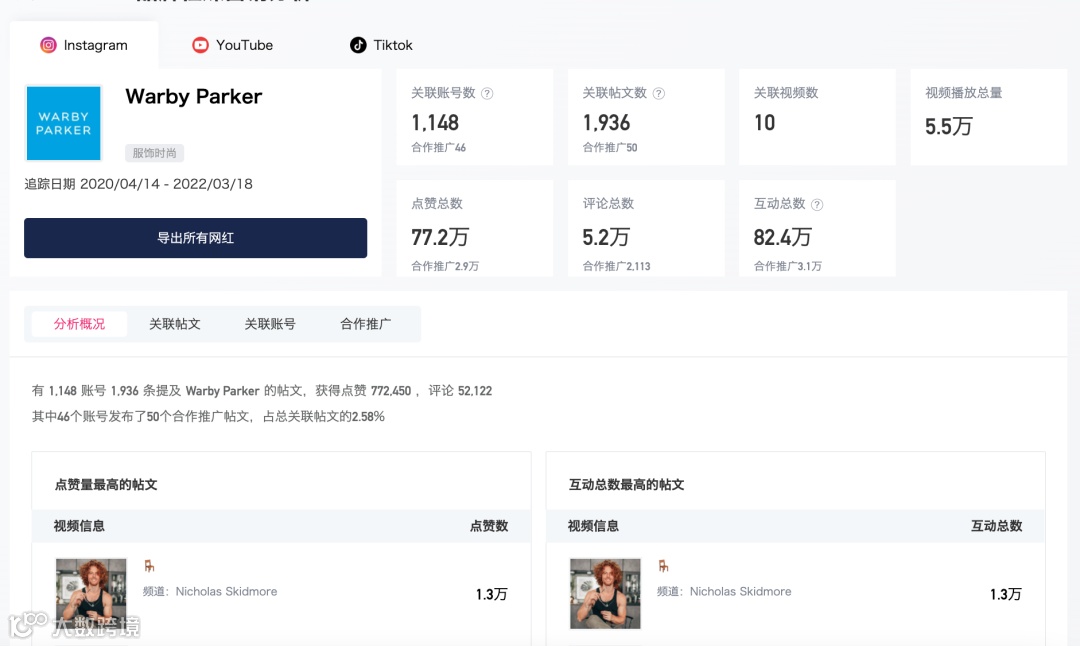This screenshot has width=1080, height=646.
Task: Switch to the Instagram tab
Action: (x=84, y=45)
